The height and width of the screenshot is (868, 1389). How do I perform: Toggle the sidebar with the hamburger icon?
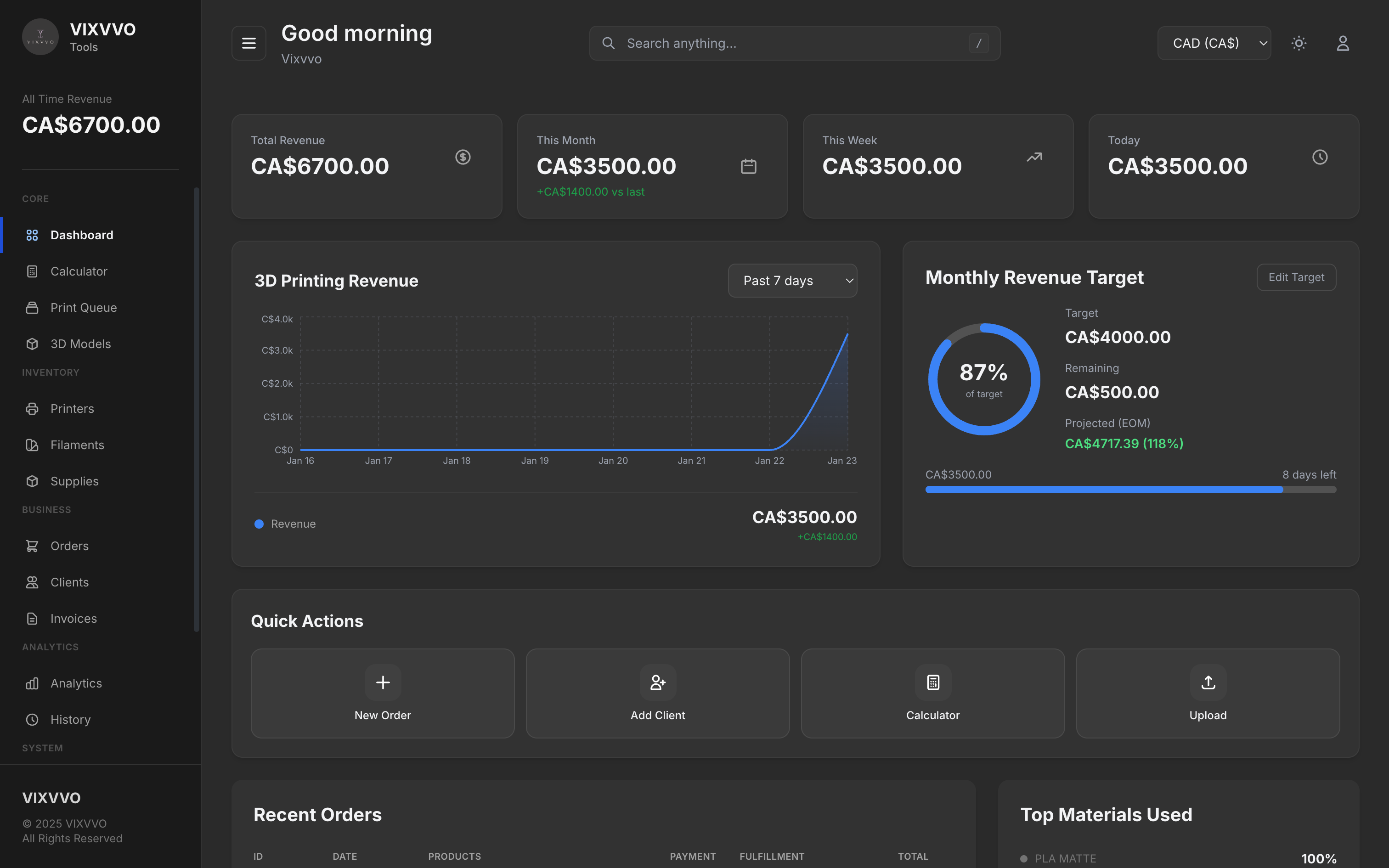(x=248, y=42)
